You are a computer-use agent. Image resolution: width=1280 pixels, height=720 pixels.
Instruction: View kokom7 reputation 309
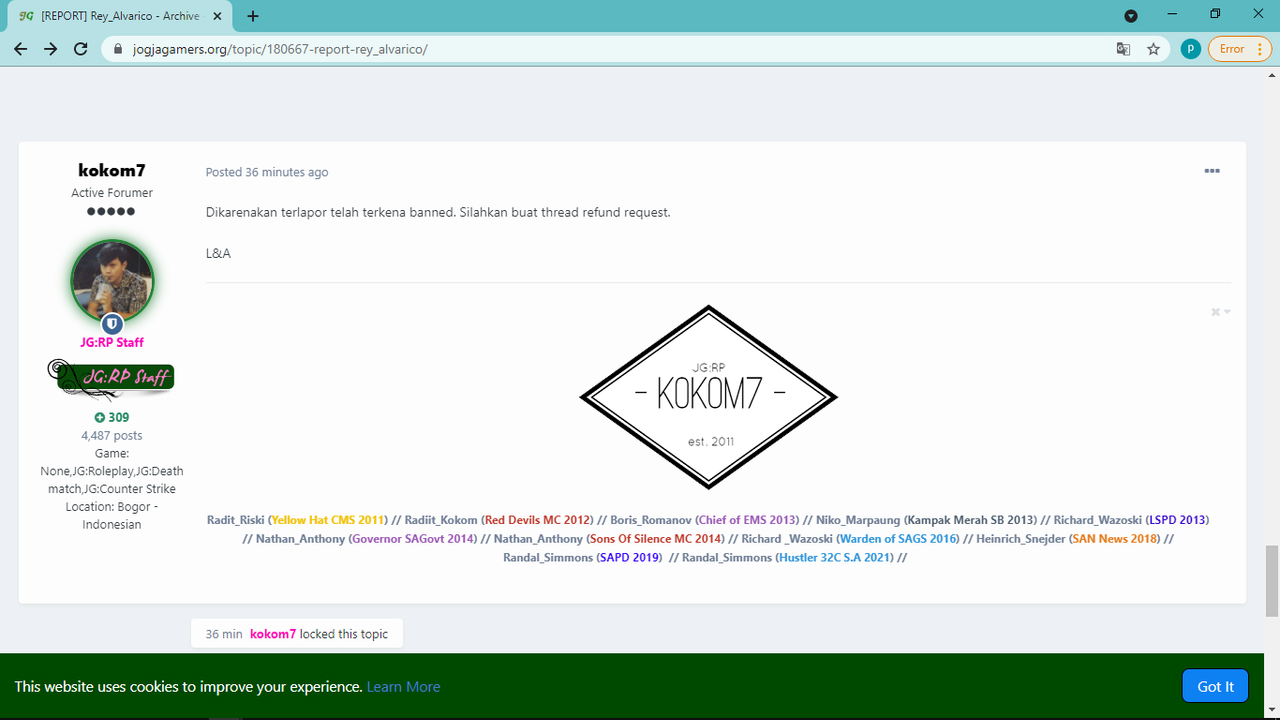[x=112, y=417]
